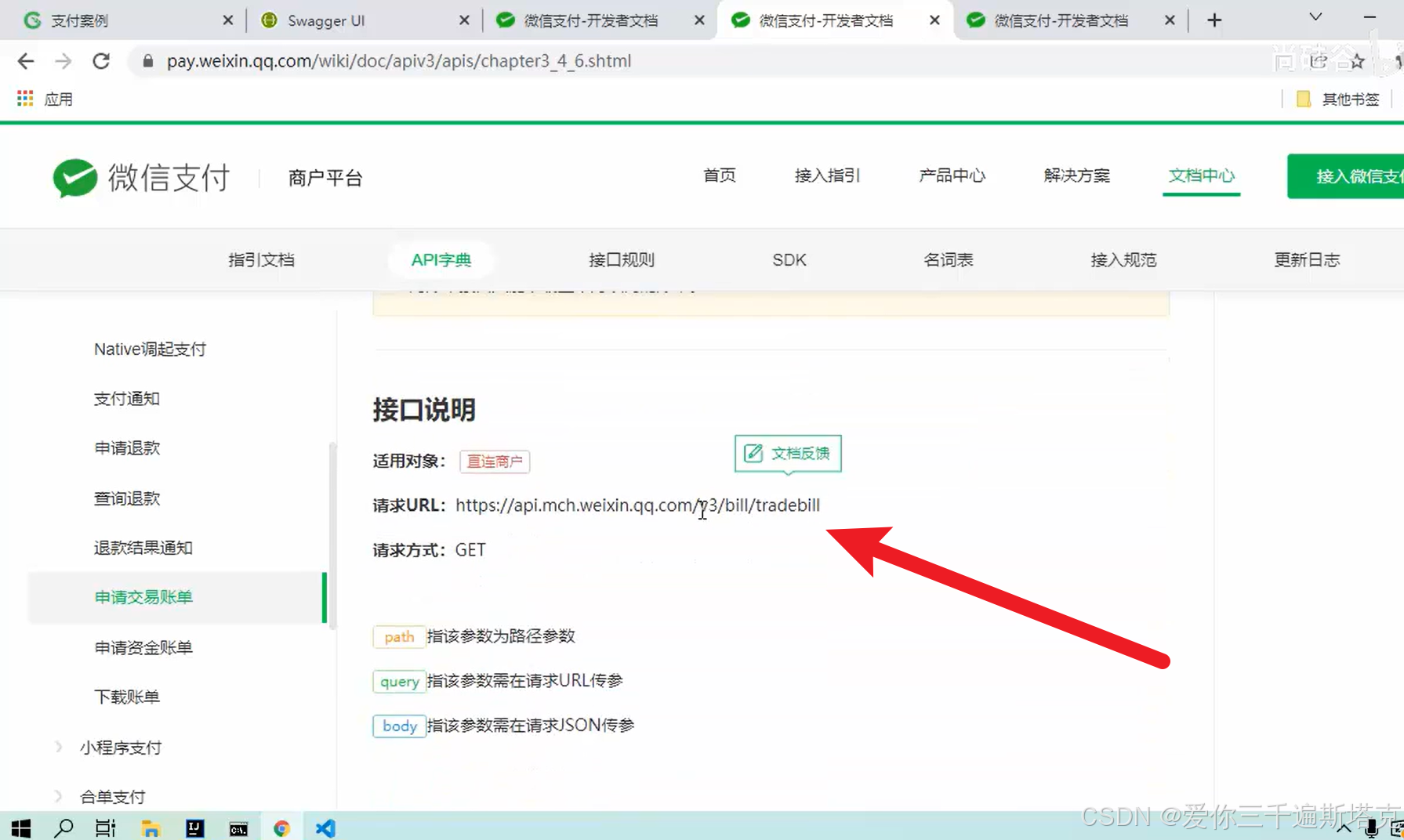Screen dimensions: 1404x840
Task: Open IntelliJ IDEA from the taskbar
Action: pos(194,827)
